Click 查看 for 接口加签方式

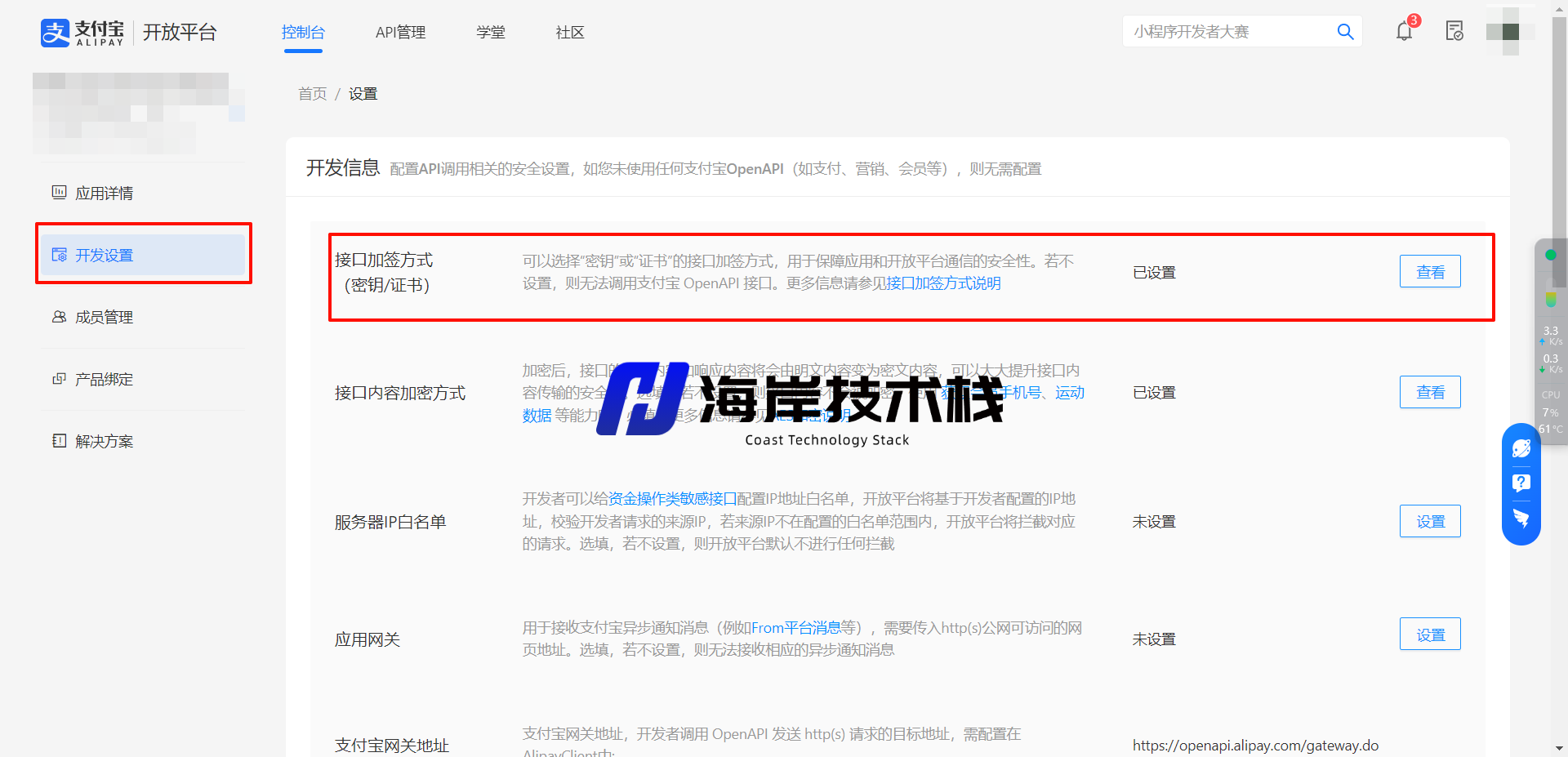coord(1430,271)
